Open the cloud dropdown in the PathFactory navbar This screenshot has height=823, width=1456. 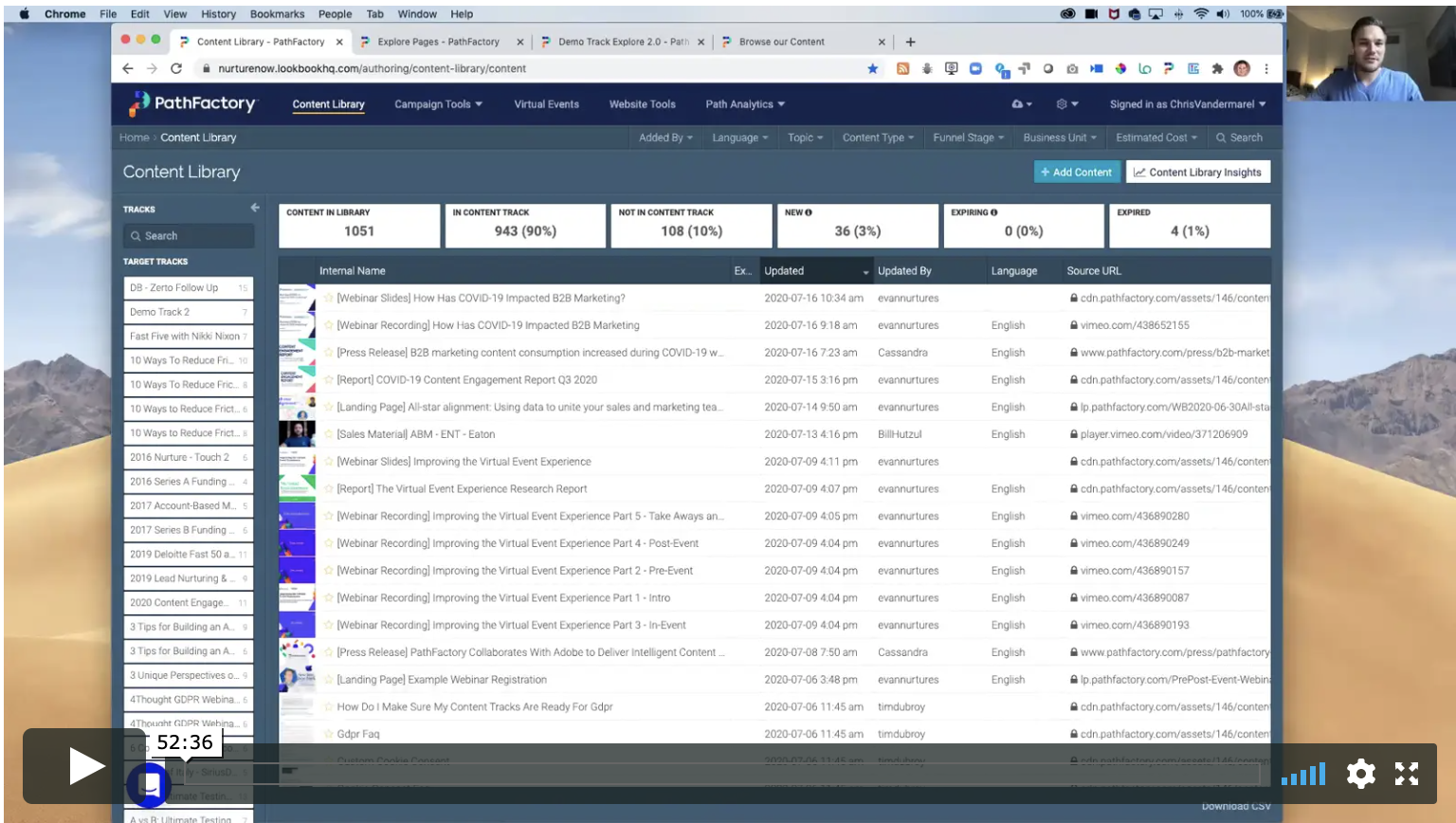click(1022, 104)
